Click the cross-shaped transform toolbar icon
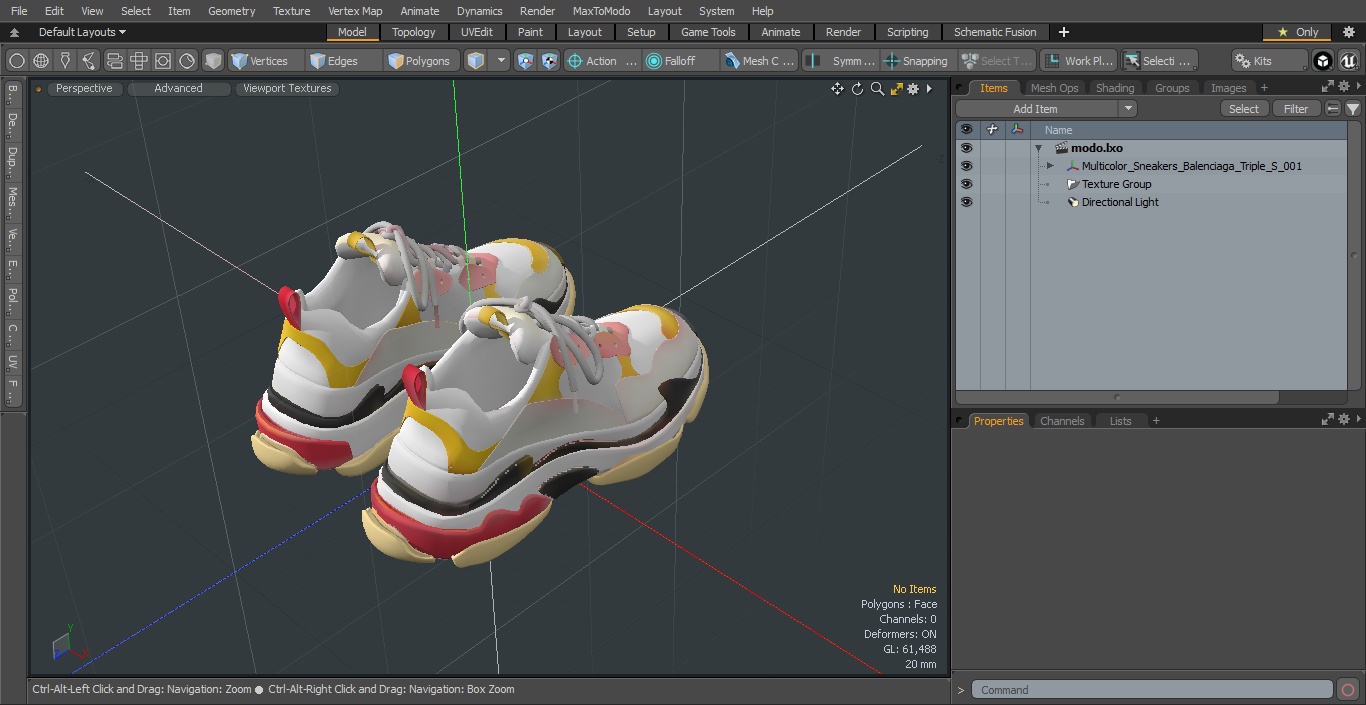 pos(139,61)
